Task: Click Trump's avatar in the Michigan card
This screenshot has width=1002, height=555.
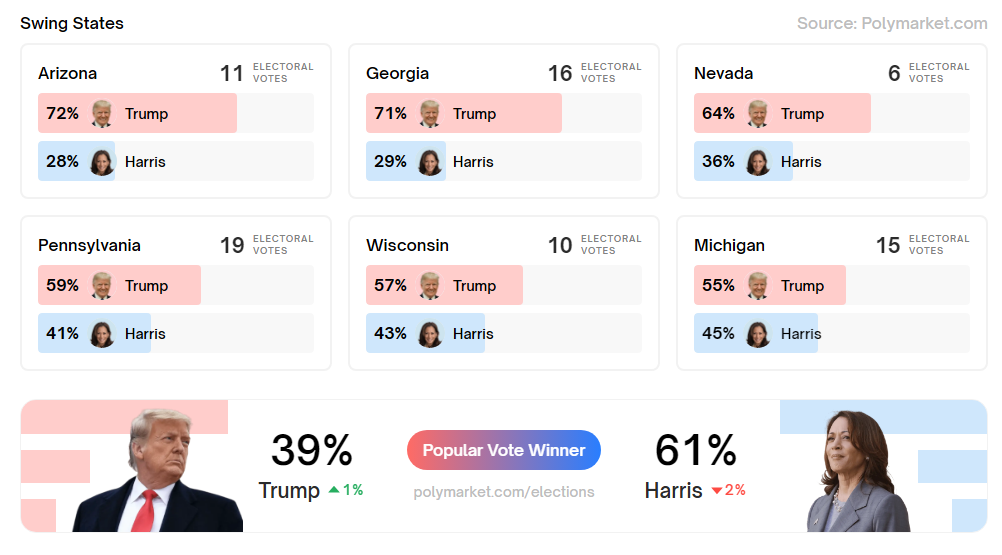Action: 758,286
